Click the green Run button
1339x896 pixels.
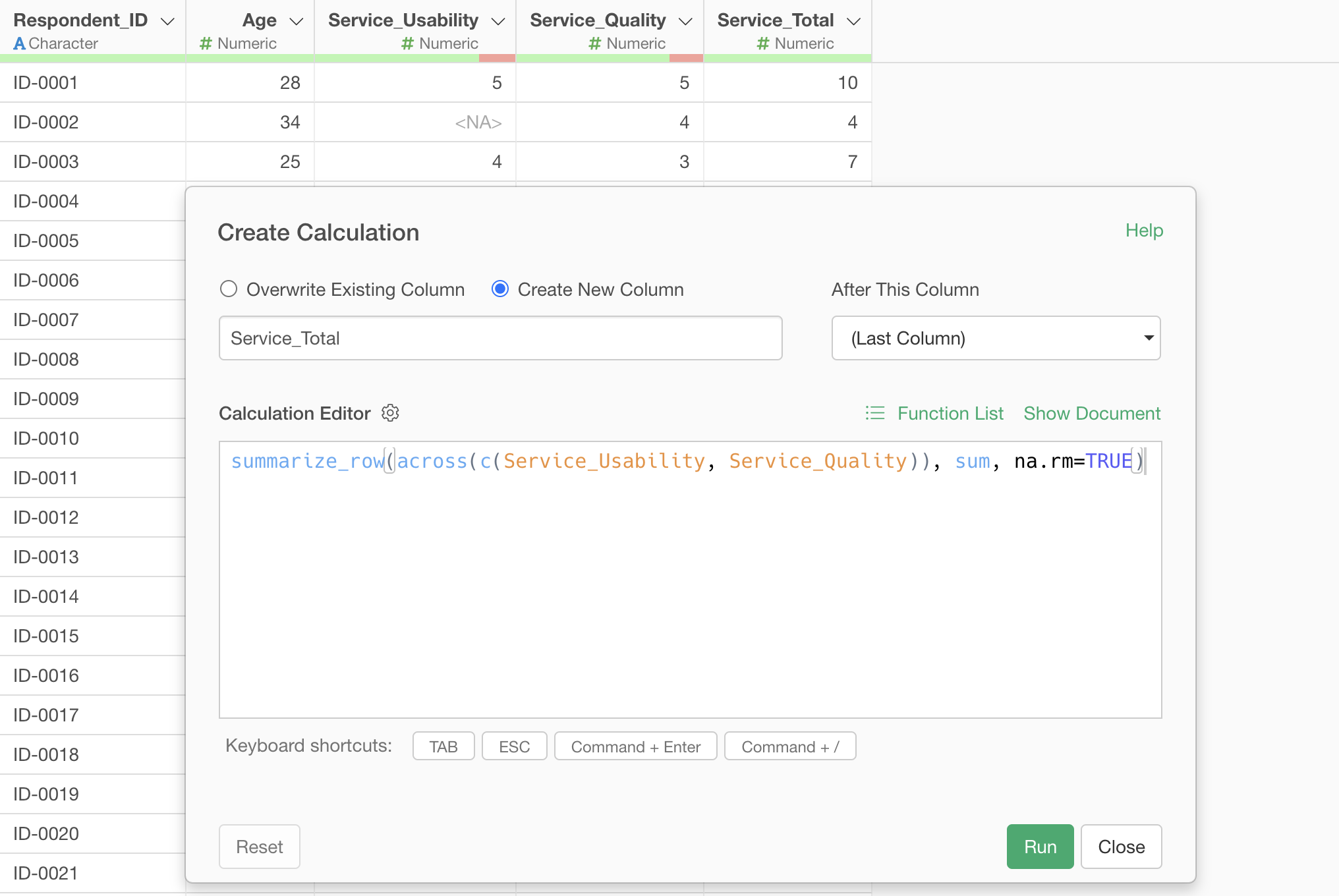pos(1040,847)
